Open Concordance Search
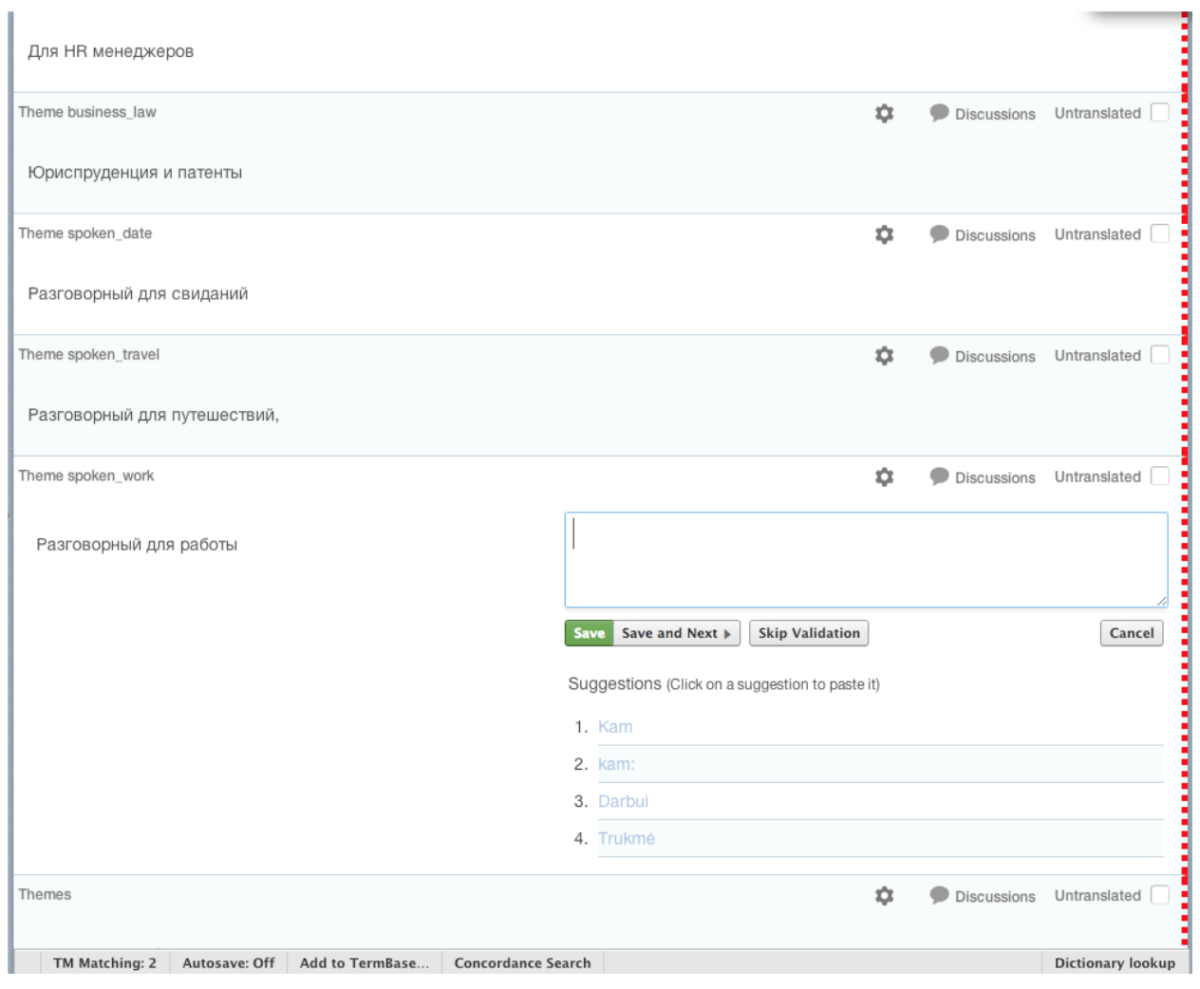 (x=522, y=963)
